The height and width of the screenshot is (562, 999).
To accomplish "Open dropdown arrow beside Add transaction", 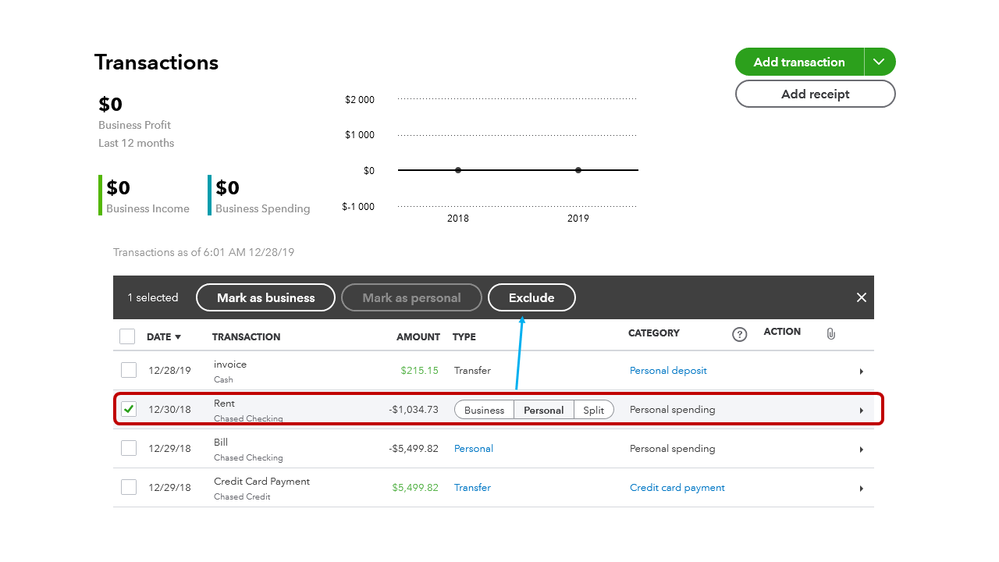I will pyautogui.click(x=878, y=62).
